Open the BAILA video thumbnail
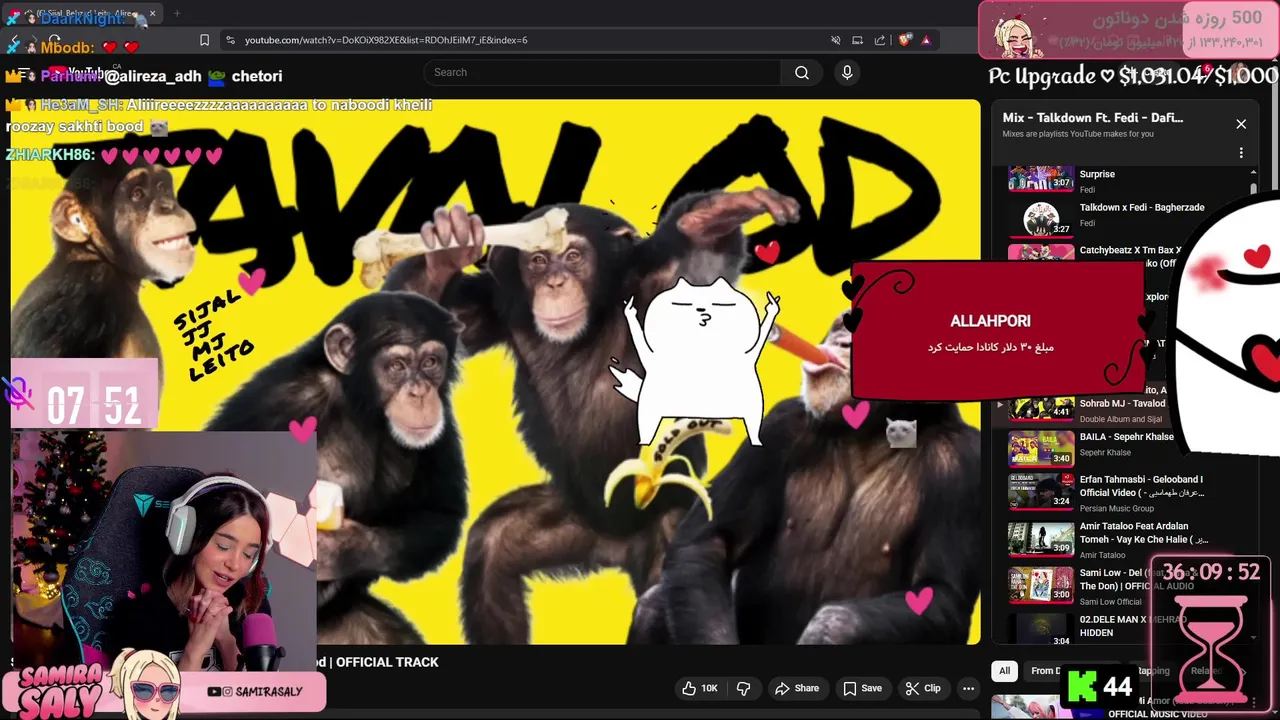The image size is (1280, 720). (x=1041, y=449)
